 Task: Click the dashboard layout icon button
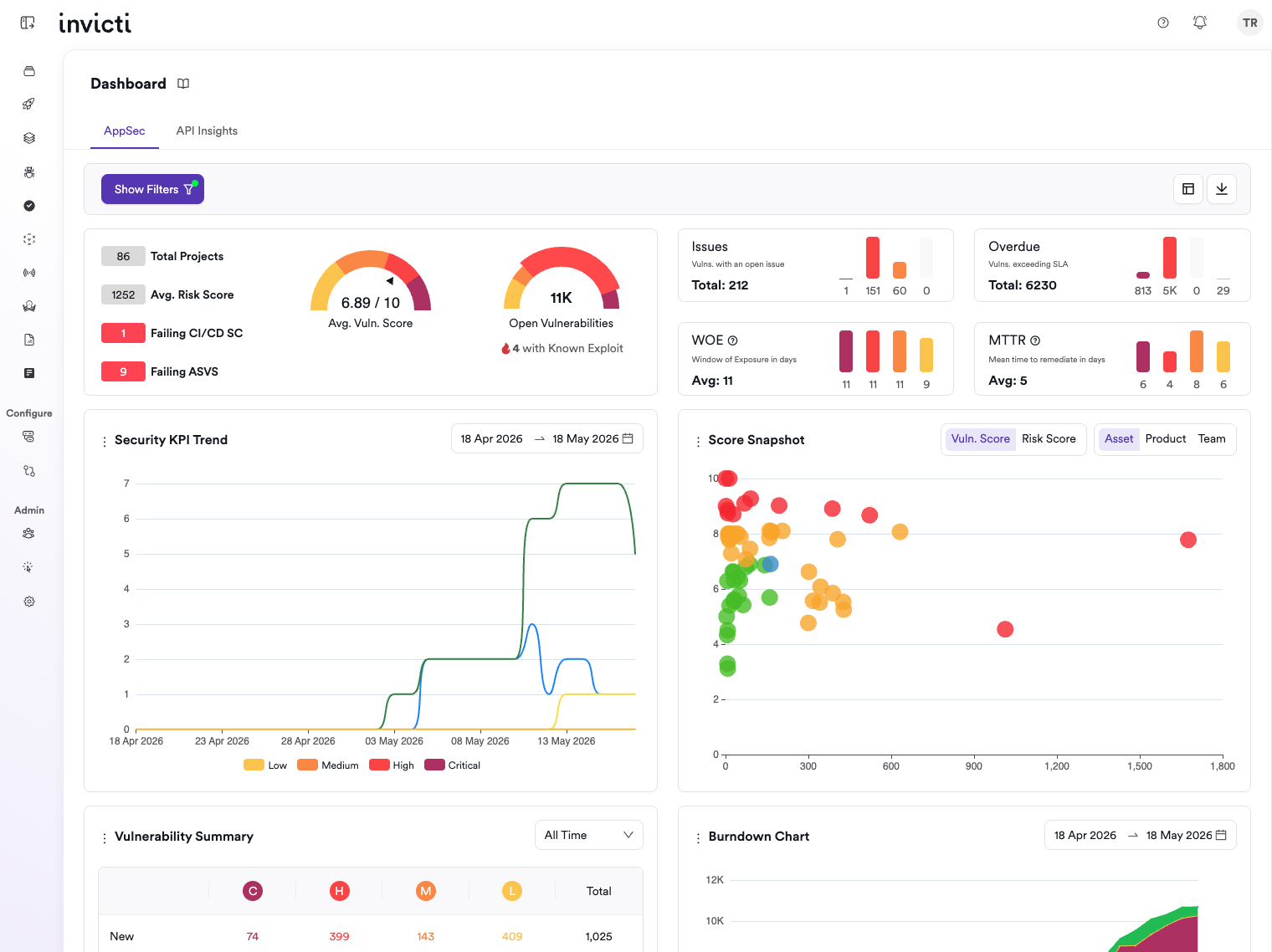click(x=1188, y=189)
